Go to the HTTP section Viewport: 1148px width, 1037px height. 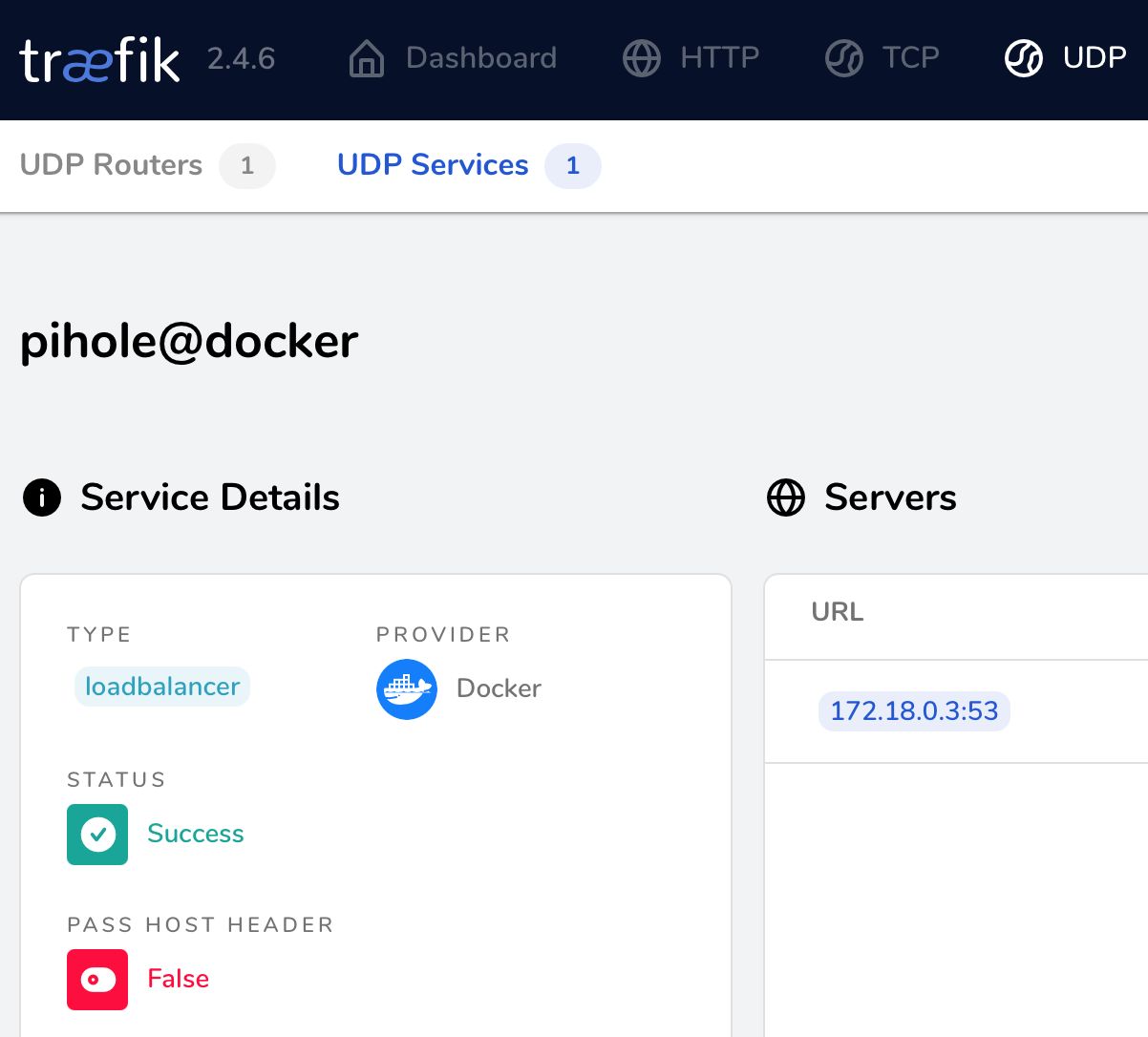click(691, 58)
